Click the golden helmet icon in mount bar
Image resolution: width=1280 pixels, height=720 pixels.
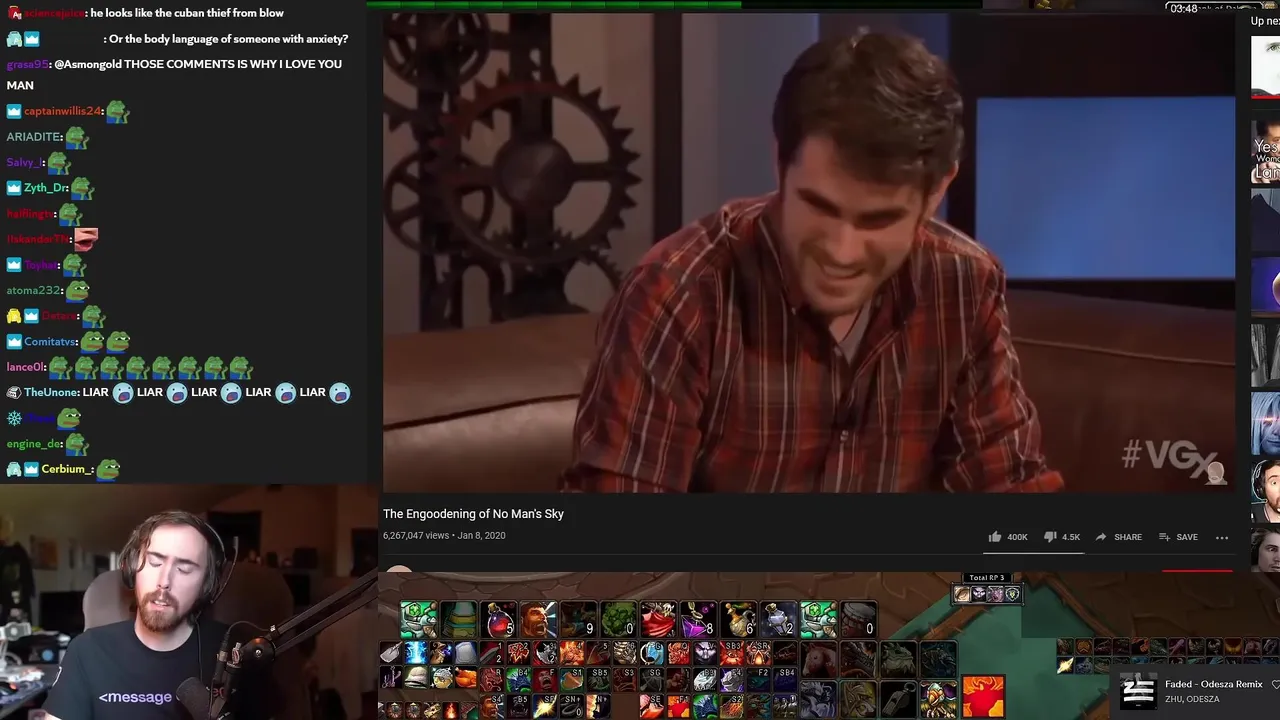click(x=859, y=699)
